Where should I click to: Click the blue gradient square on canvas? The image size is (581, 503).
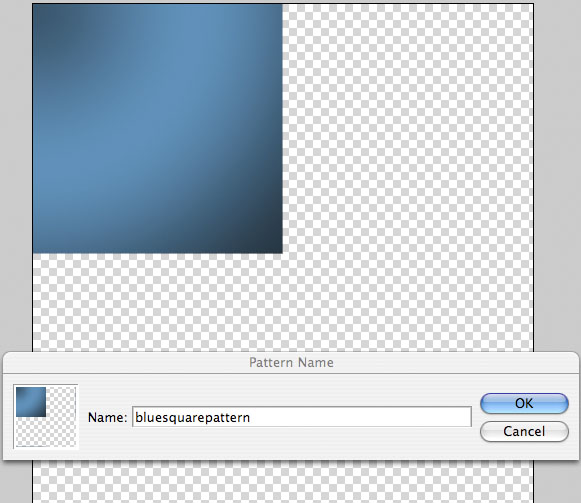[158, 129]
